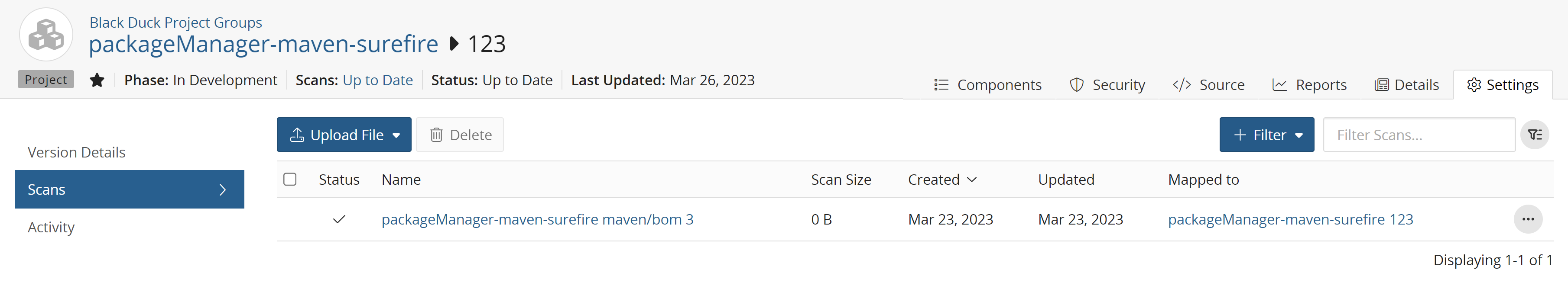Screen dimensions: 1568x289
Task: Follow the Black Duck Project Groups link
Action: pyautogui.click(x=175, y=22)
